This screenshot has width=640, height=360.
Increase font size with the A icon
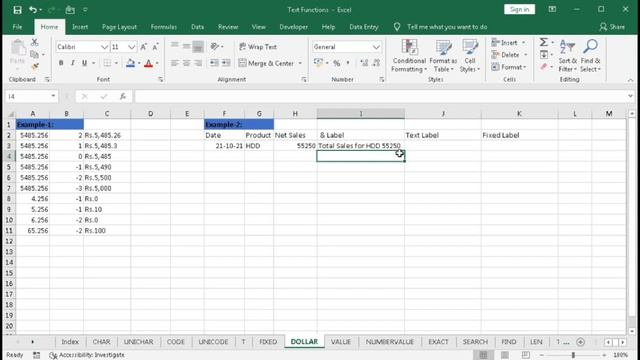(144, 47)
